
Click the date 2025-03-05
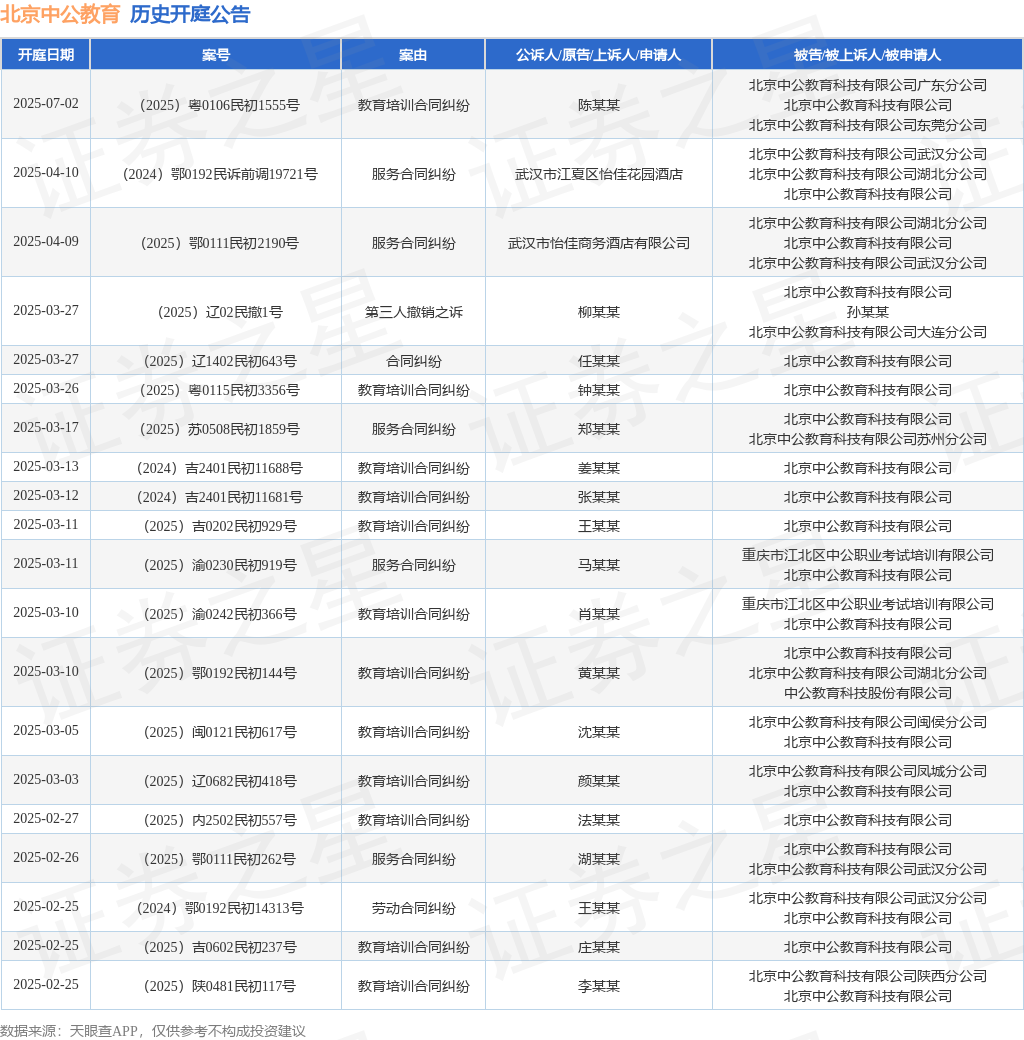(46, 730)
